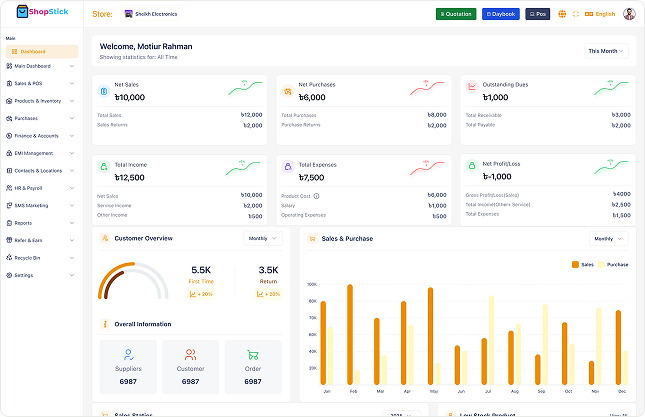Open the This Month period dropdown
The image size is (645, 417).
tap(606, 51)
